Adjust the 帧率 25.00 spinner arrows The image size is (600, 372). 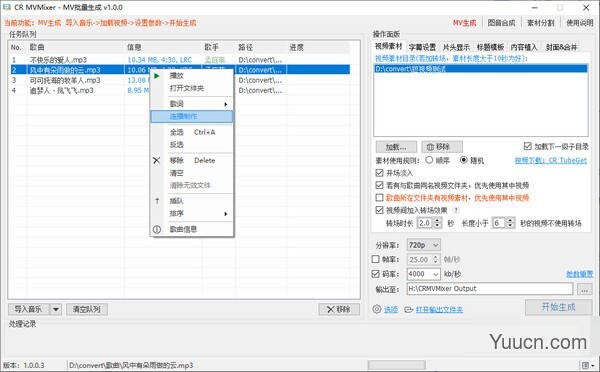tap(436, 259)
